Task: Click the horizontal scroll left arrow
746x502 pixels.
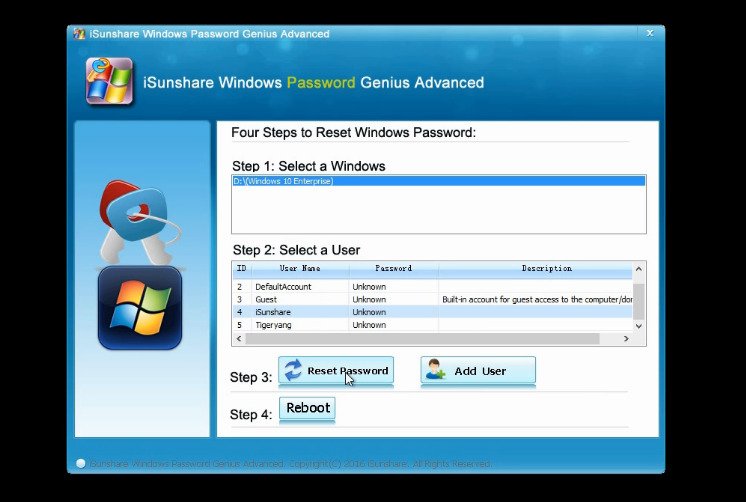Action: [x=239, y=338]
